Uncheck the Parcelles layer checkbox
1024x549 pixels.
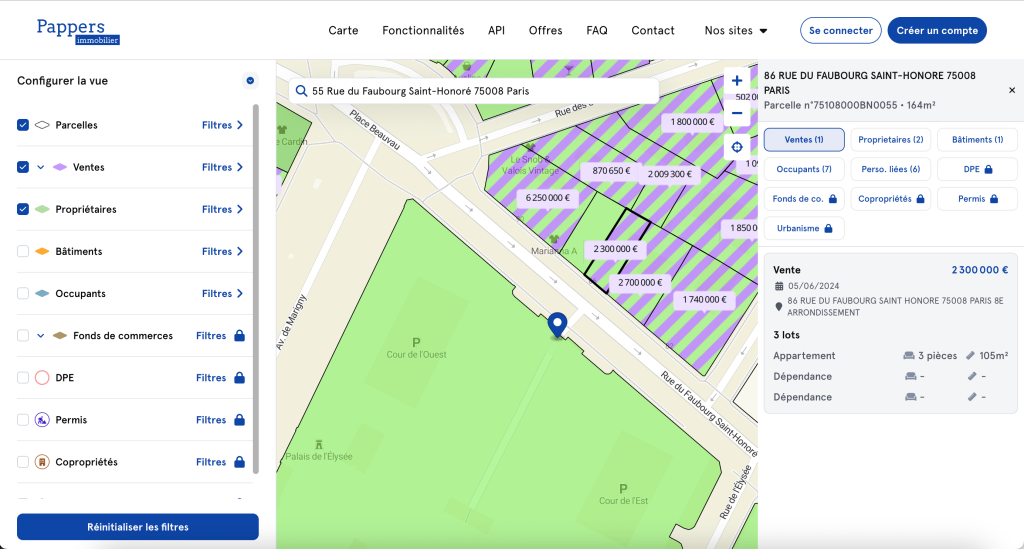point(23,125)
